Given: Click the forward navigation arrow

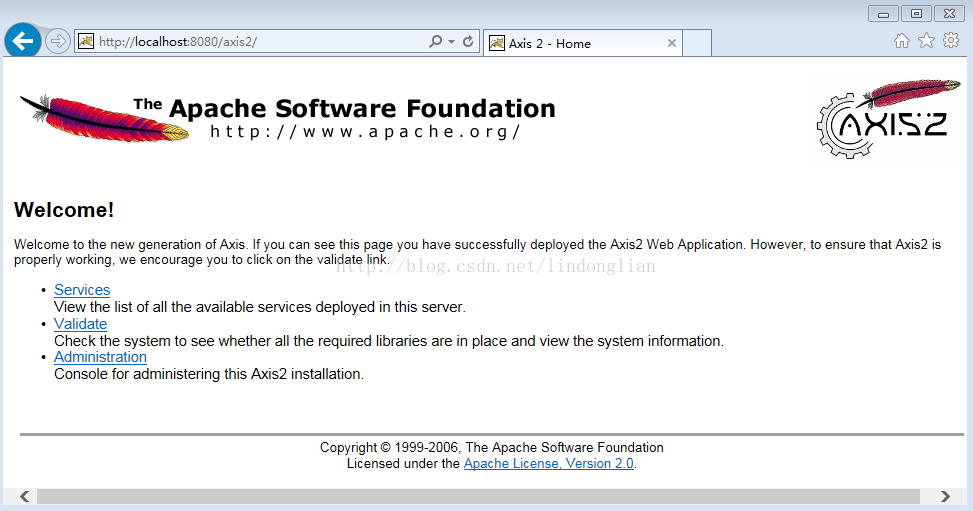Looking at the screenshot, I should click(x=58, y=42).
